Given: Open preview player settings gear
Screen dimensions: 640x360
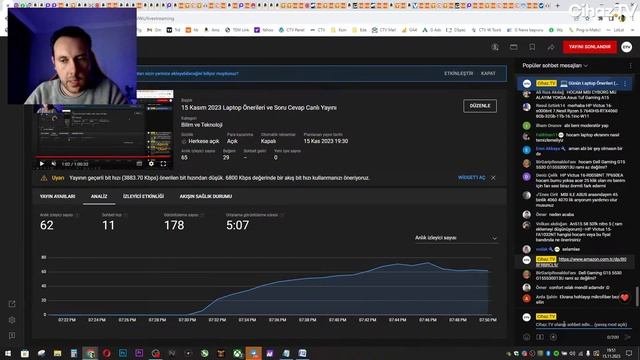Looking at the screenshot, I should (151, 164).
